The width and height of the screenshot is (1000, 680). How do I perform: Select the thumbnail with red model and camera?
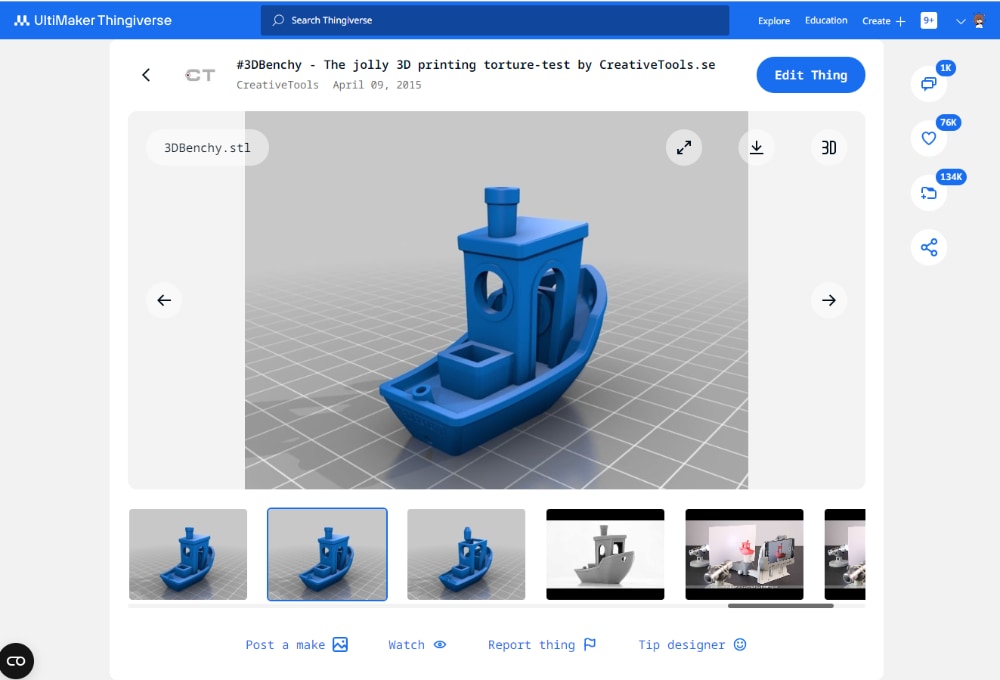[x=744, y=554]
